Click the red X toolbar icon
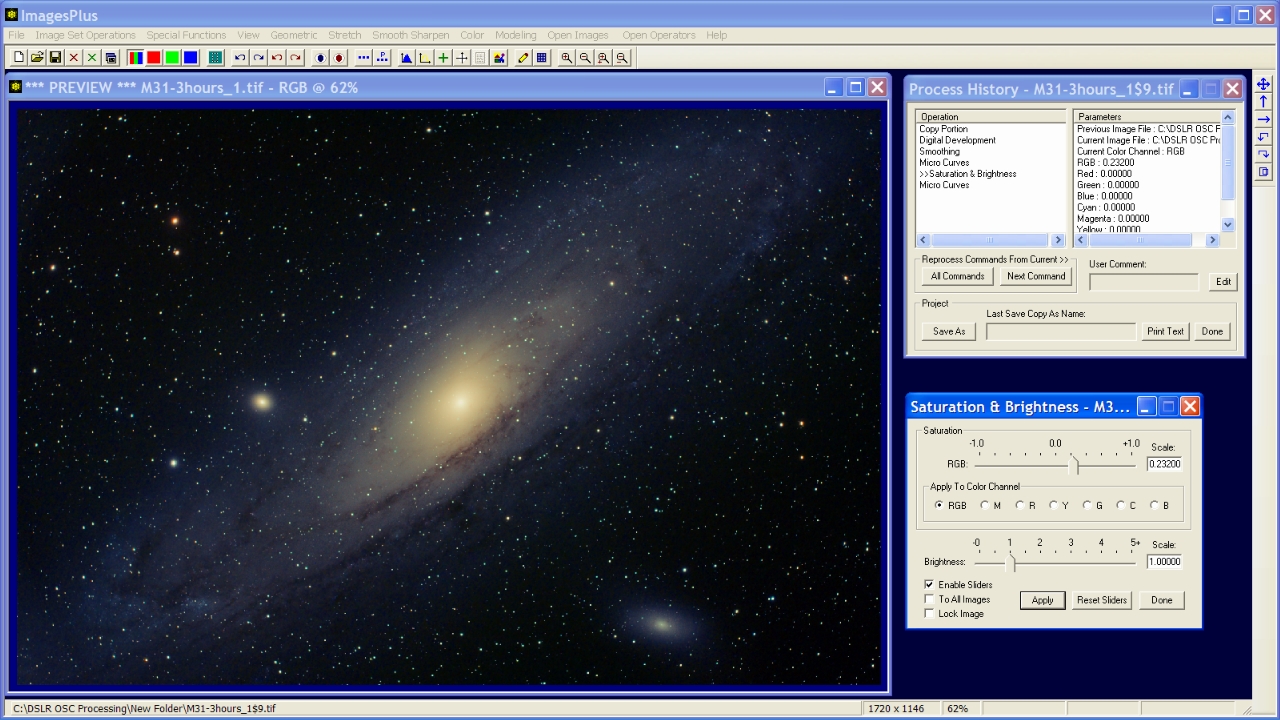The width and height of the screenshot is (1280, 720). pyautogui.click(x=74, y=58)
